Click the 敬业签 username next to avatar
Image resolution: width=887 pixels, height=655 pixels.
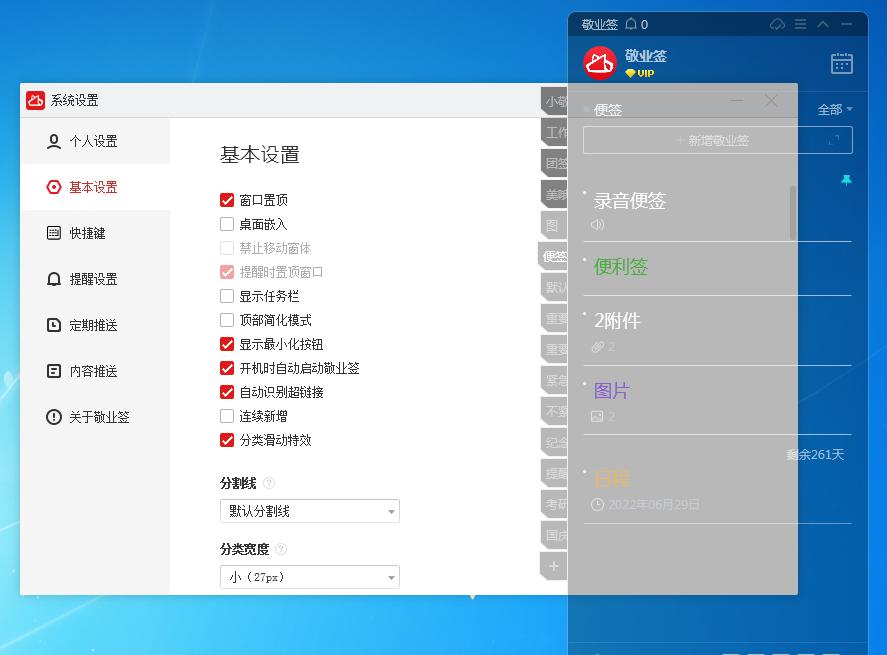pos(645,55)
